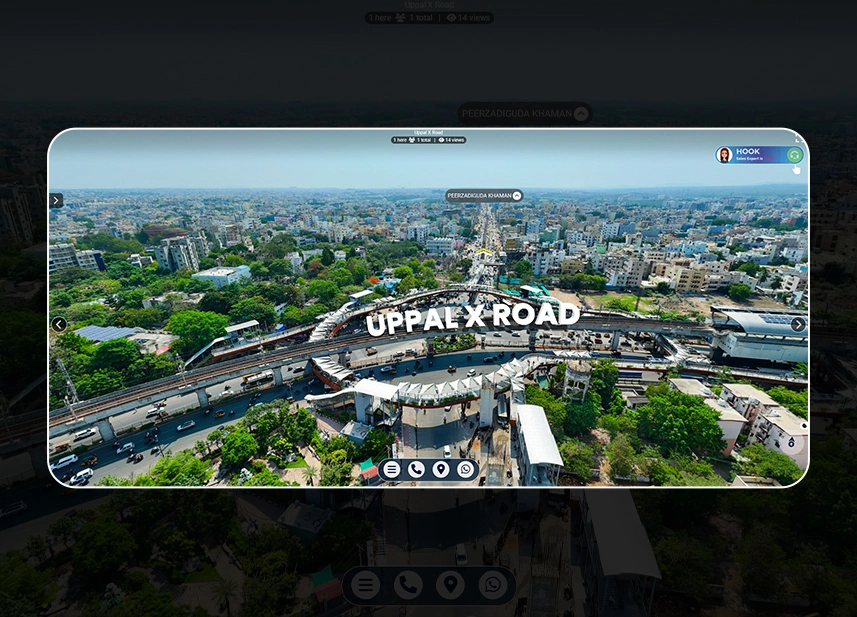Click the dimmed hamburger menu icon in the background
Viewport: 857px width, 617px height.
point(366,585)
